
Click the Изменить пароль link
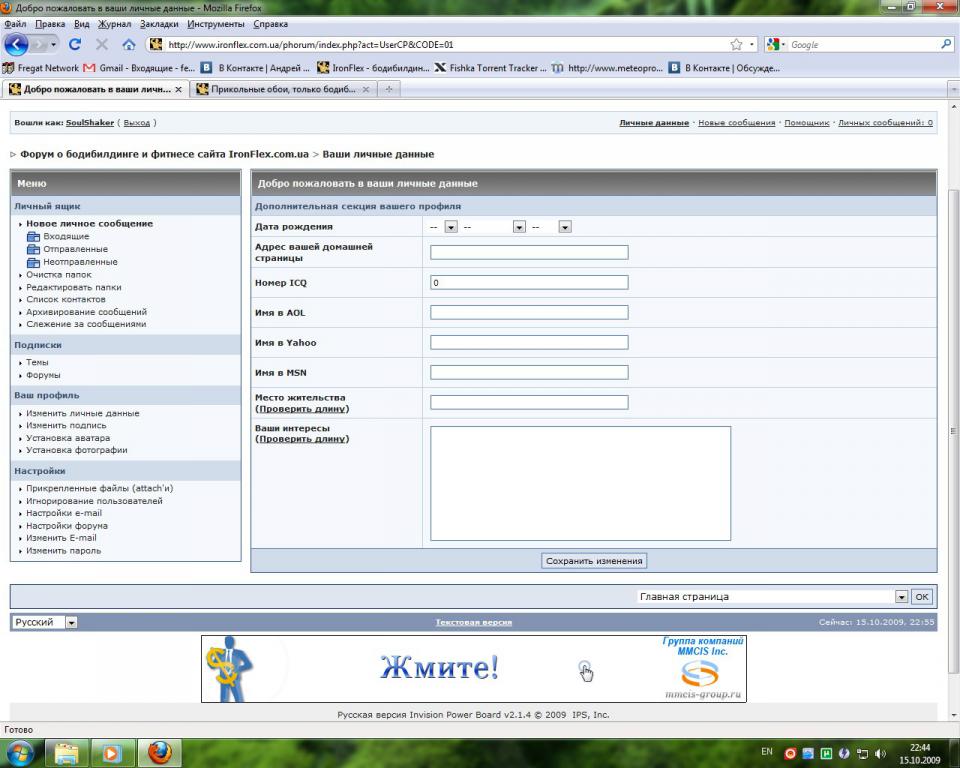[63, 550]
